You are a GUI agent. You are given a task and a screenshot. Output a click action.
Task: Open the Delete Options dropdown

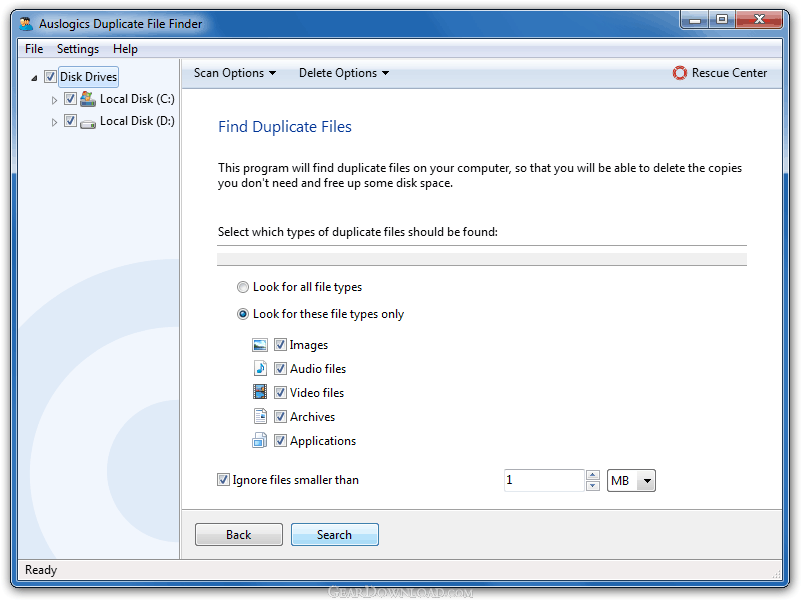[x=344, y=73]
